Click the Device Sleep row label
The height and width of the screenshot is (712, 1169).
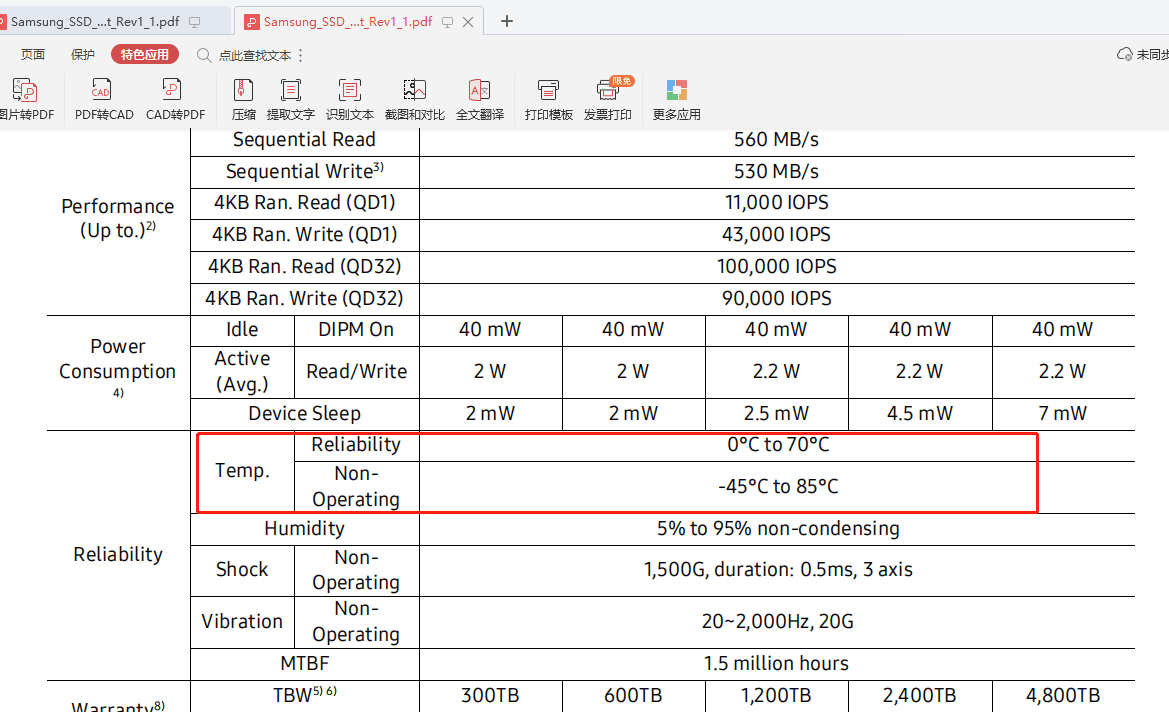coord(304,413)
